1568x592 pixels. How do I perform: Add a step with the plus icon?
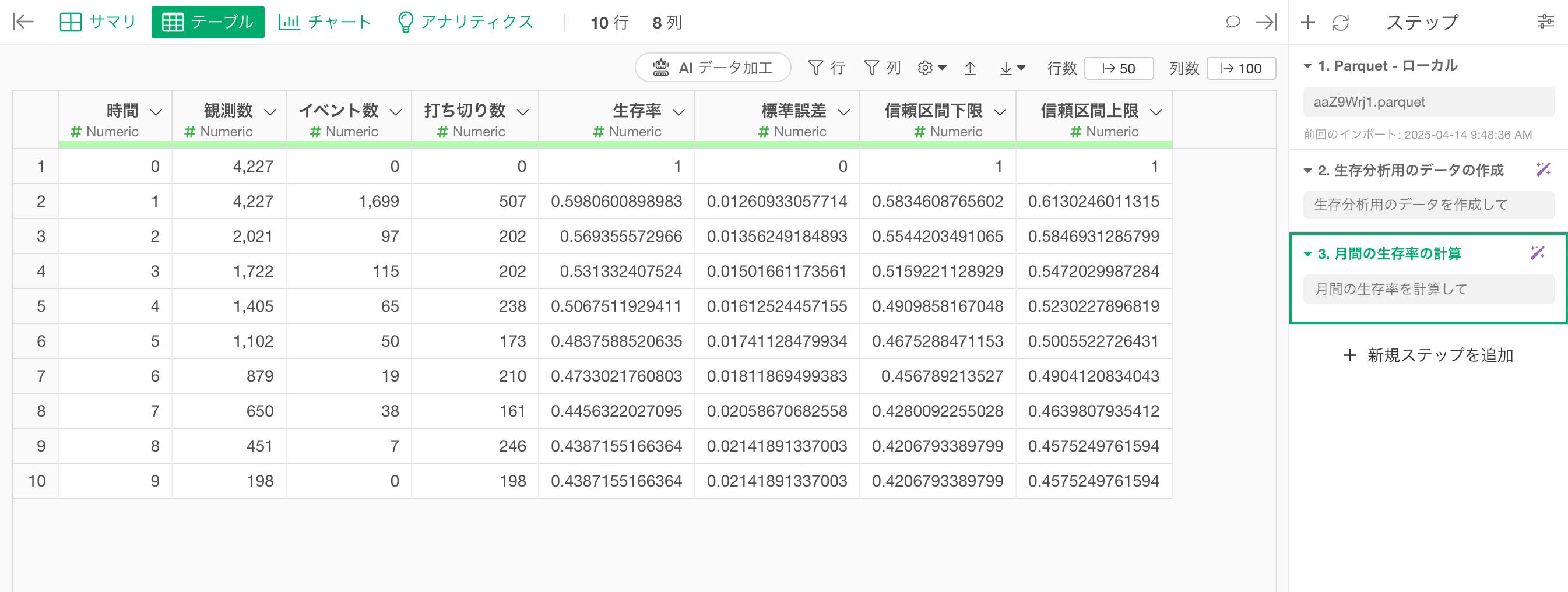click(x=1307, y=23)
